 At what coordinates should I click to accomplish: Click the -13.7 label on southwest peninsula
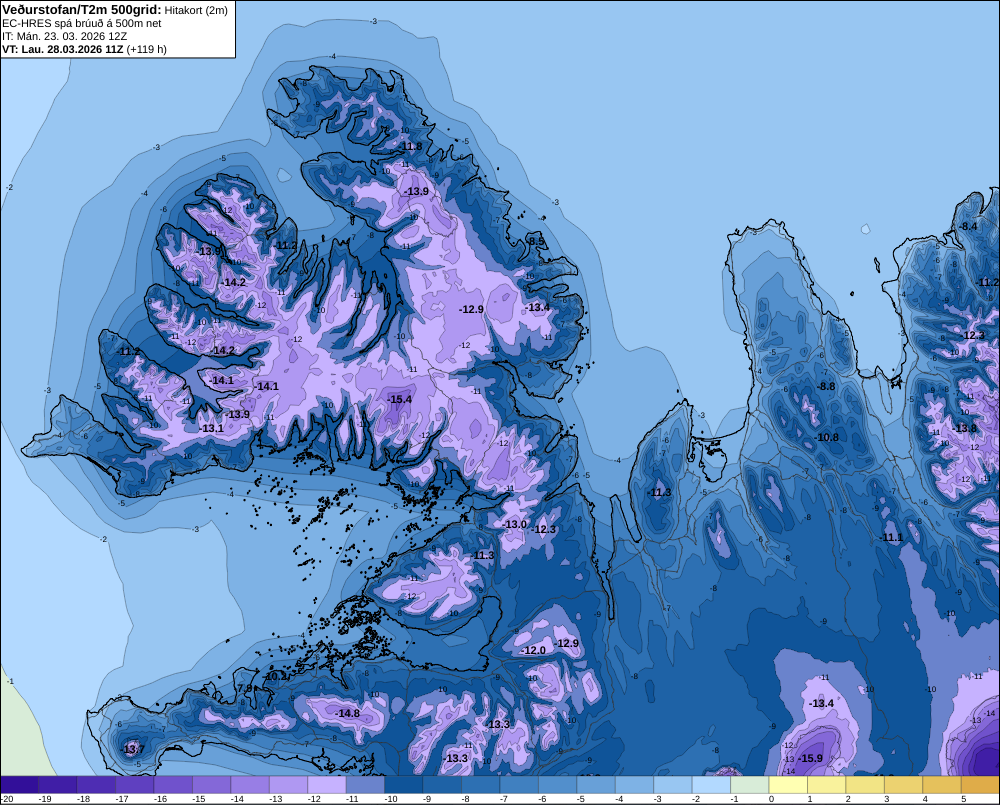click(133, 749)
